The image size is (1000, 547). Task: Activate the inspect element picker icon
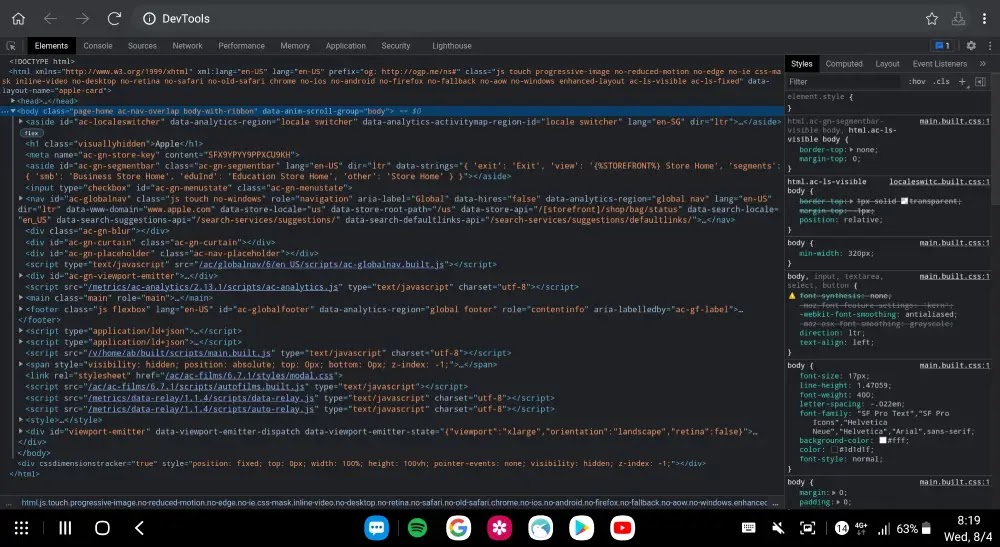pos(11,46)
